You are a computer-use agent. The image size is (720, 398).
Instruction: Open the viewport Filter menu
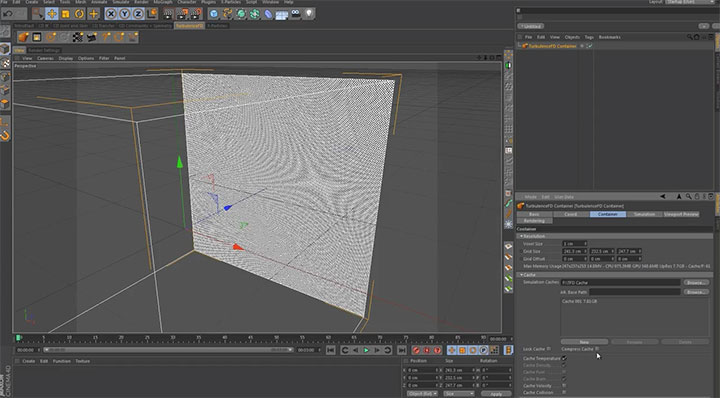click(104, 58)
